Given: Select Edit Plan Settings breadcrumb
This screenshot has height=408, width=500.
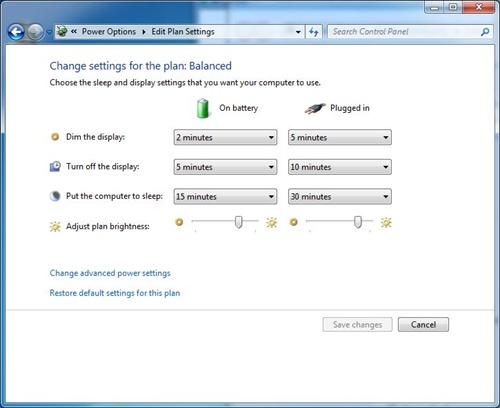Looking at the screenshot, I should tap(183, 32).
